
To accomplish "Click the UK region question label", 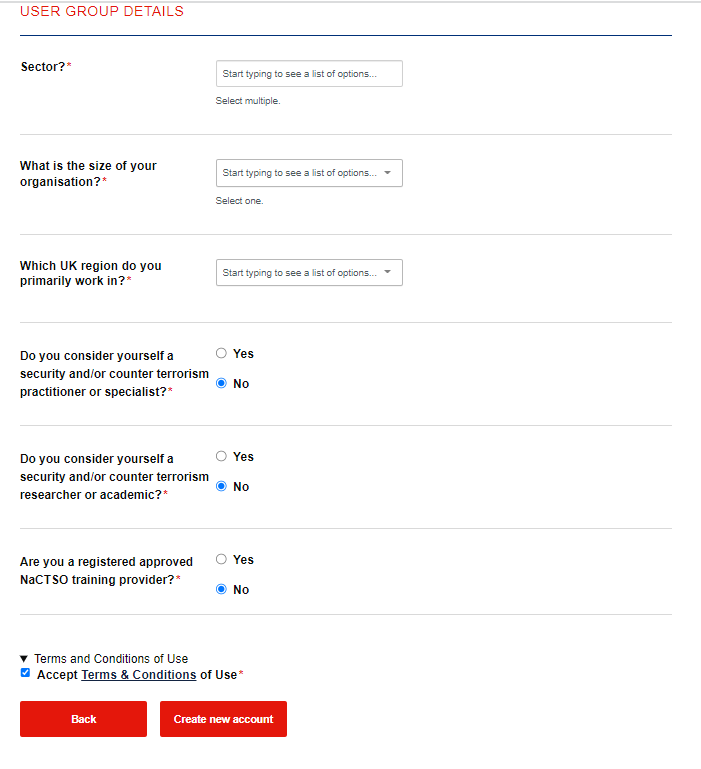I will 90,274.
